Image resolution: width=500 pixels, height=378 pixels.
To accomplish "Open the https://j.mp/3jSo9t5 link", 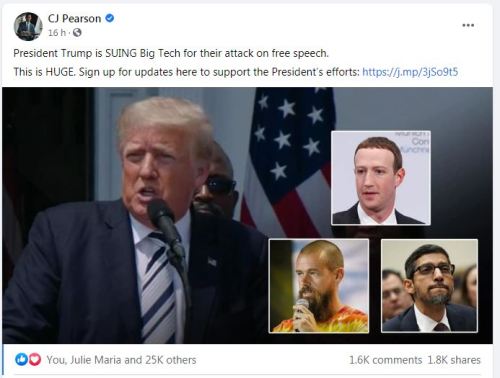I will pos(410,72).
